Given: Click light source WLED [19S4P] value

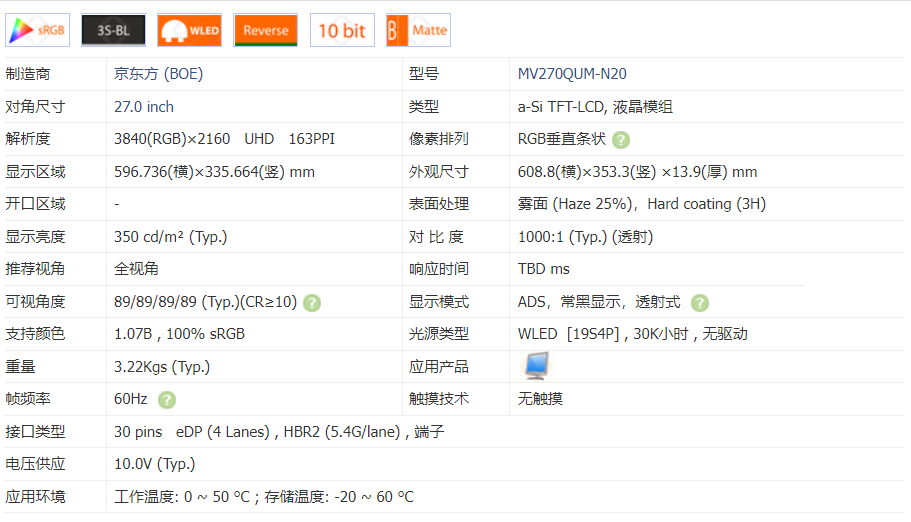Looking at the screenshot, I should pos(633,334).
